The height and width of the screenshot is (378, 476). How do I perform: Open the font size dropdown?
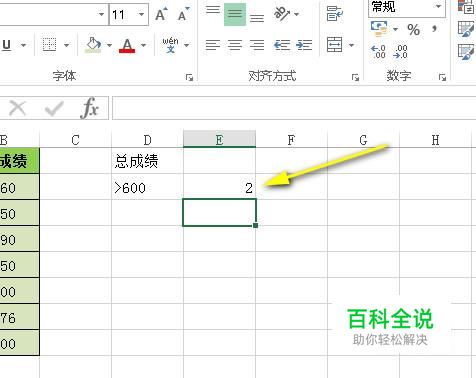point(142,14)
